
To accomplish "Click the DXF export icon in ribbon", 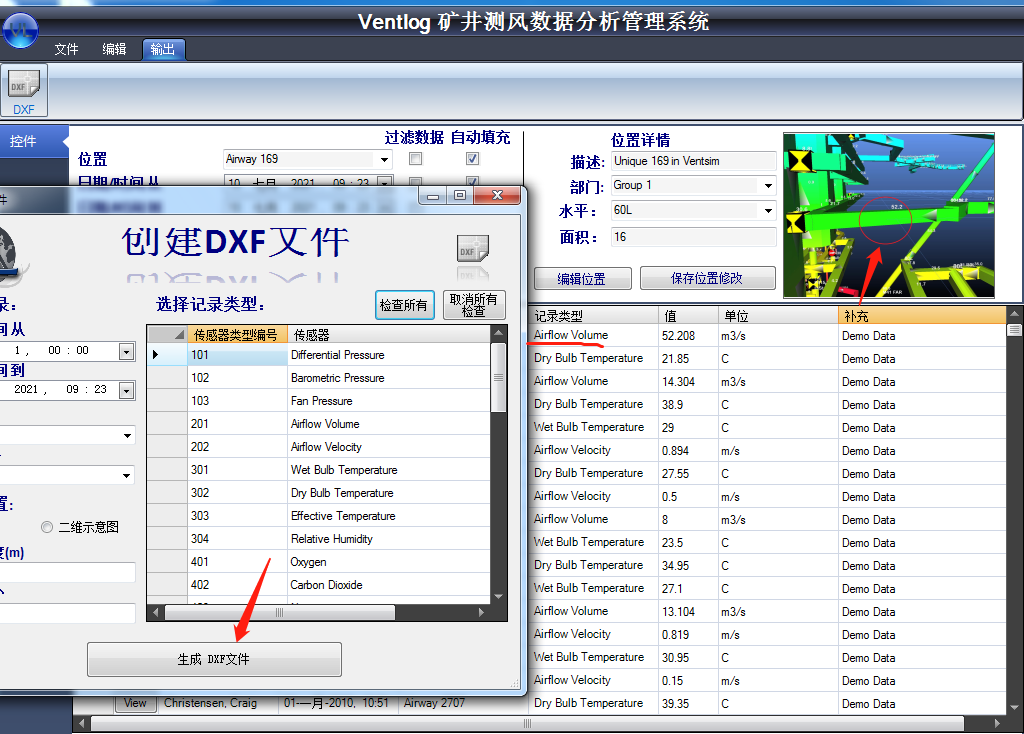I will pyautogui.click(x=23, y=91).
